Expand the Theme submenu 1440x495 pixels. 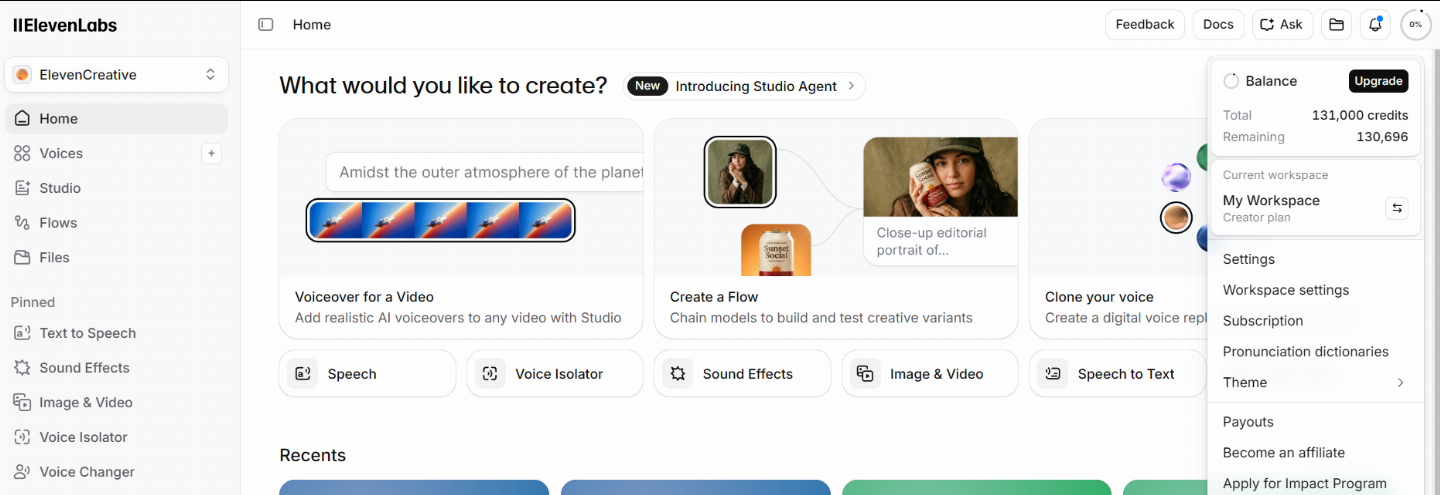(x=1316, y=382)
